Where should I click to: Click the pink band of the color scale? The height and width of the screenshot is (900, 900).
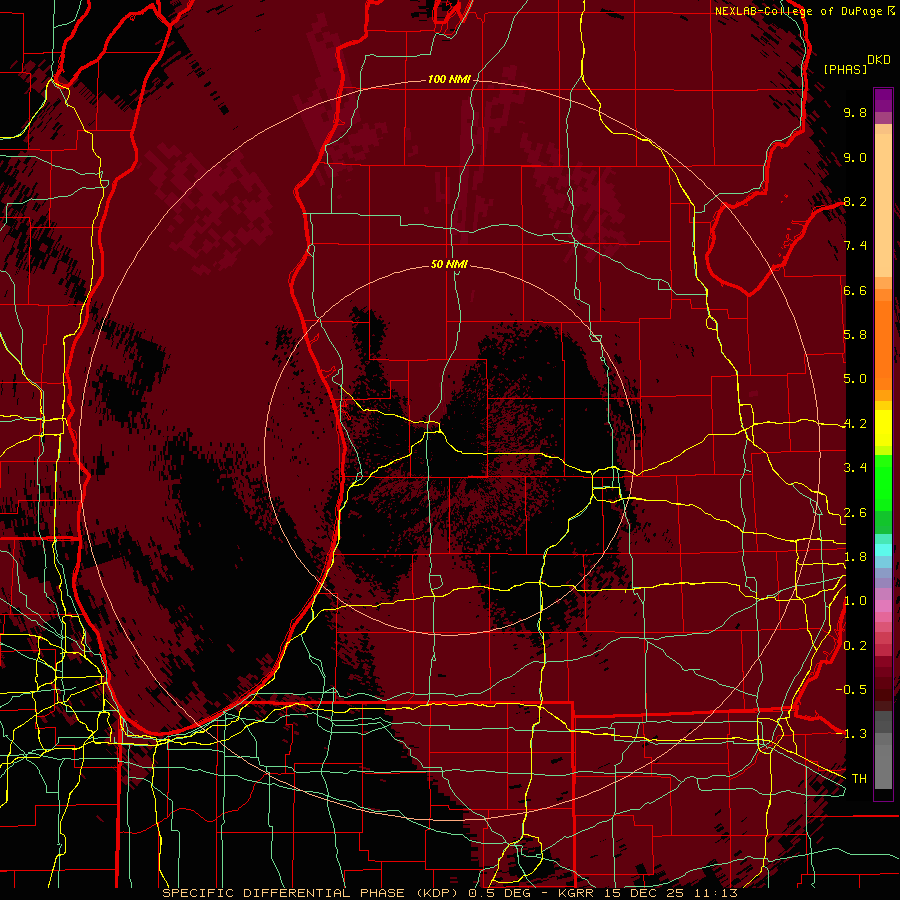(883, 606)
